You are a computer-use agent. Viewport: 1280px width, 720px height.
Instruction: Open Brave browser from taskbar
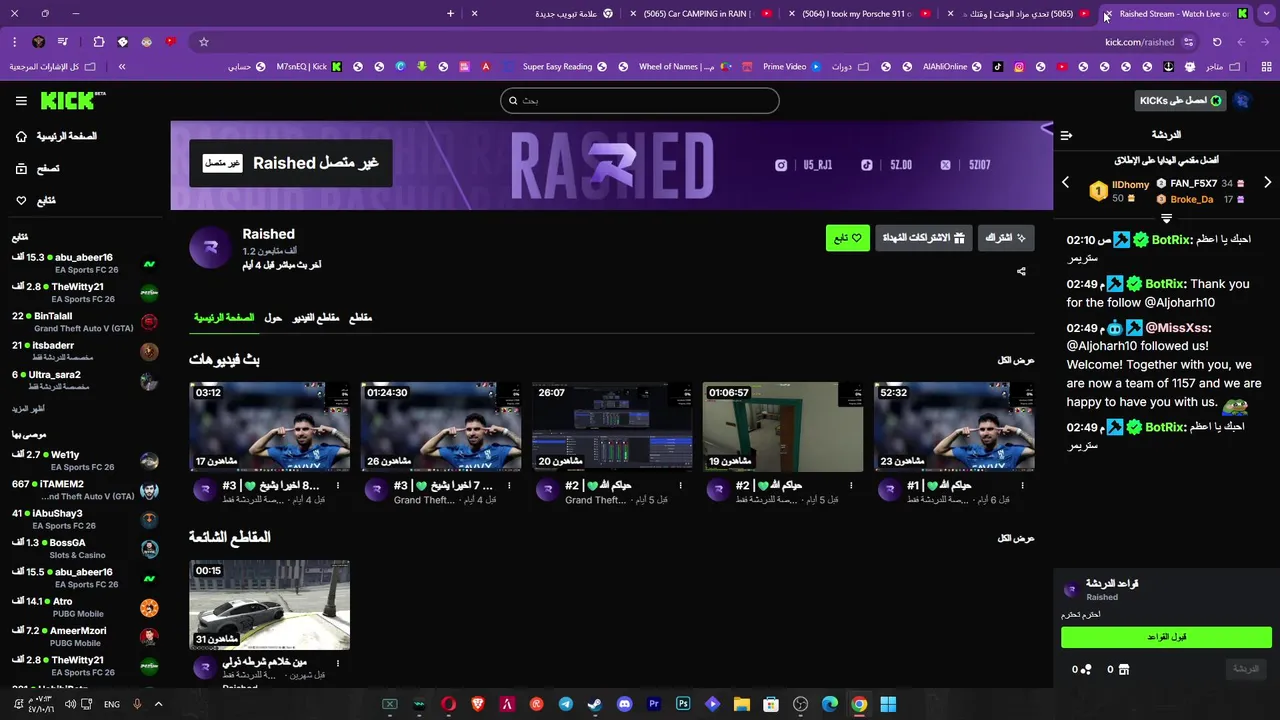click(478, 704)
